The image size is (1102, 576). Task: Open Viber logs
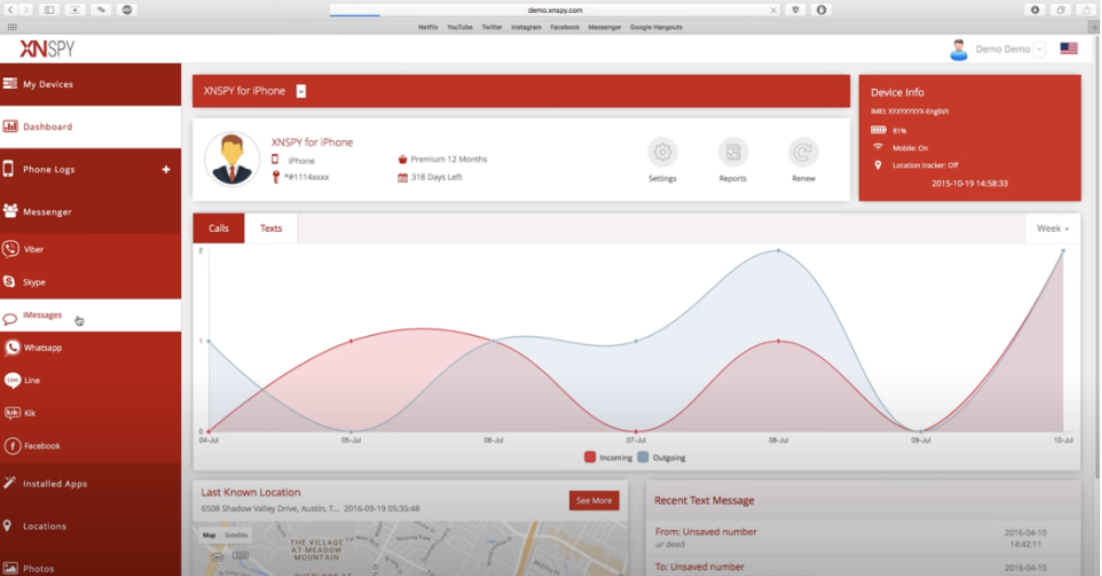tap(90, 249)
